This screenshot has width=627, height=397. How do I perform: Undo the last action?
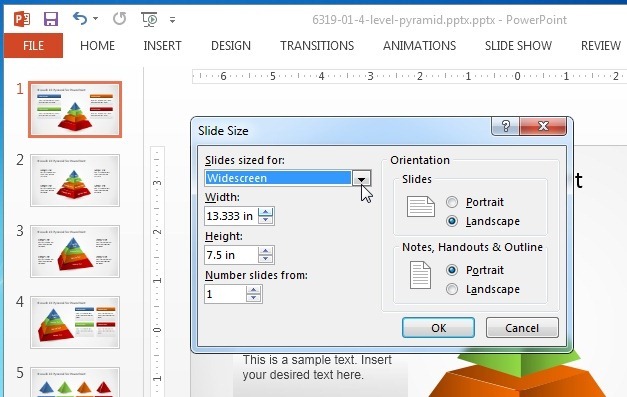point(80,18)
